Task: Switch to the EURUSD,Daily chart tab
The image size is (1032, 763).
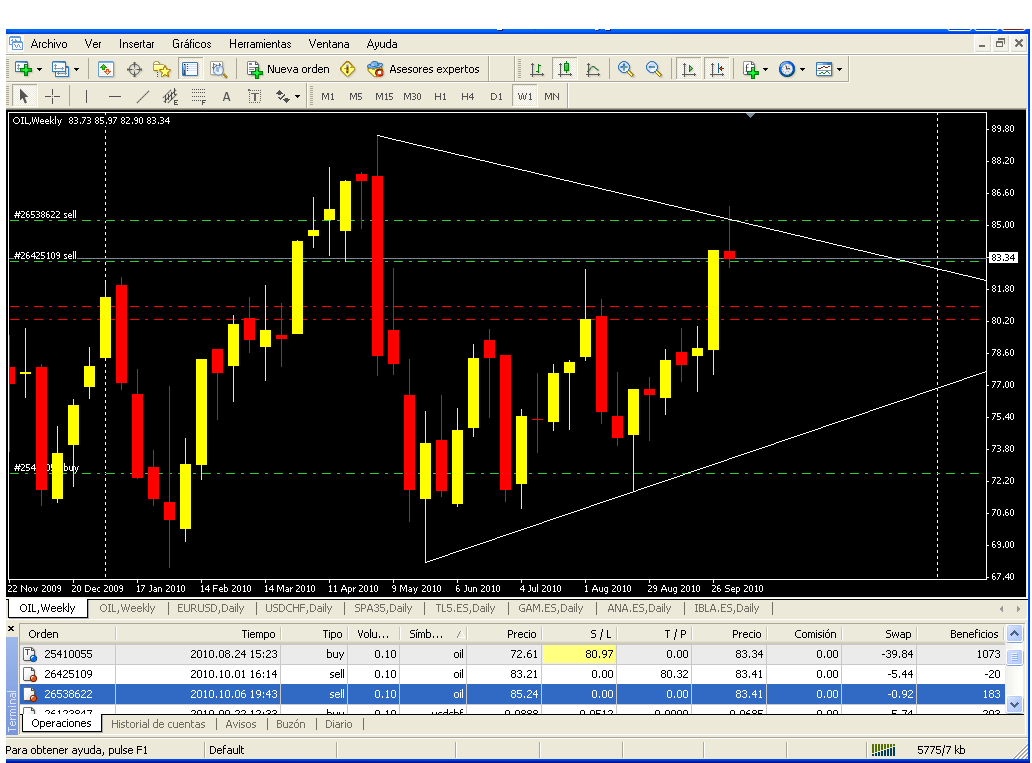Action: pyautogui.click(x=209, y=608)
